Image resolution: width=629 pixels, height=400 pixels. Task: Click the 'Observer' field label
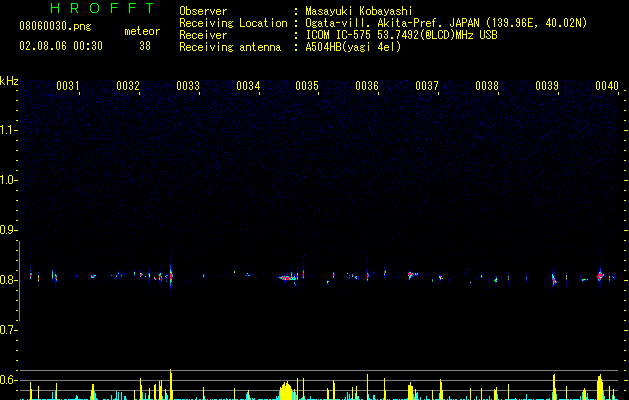coord(203,11)
